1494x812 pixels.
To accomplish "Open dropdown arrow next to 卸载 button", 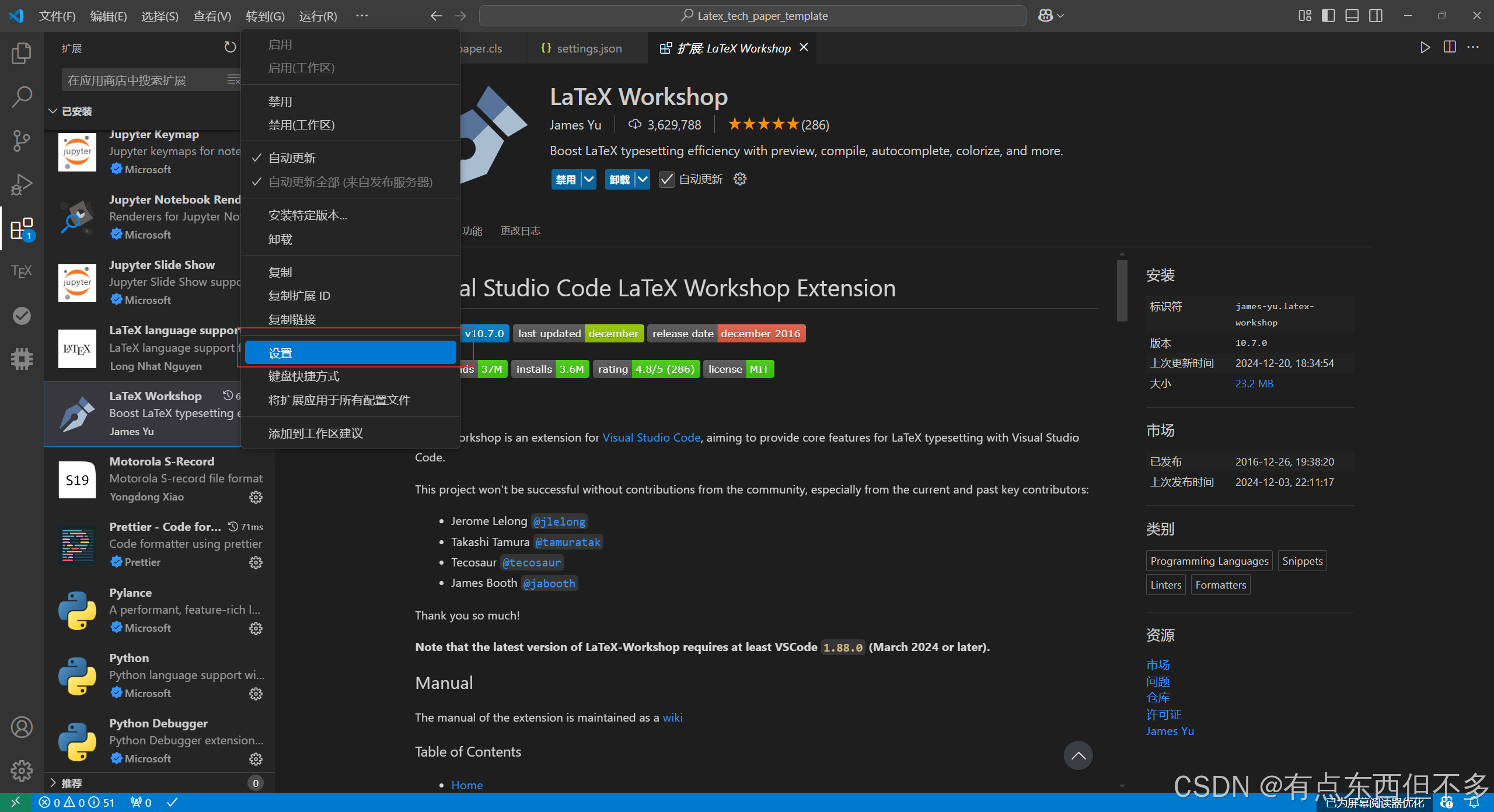I will coord(643,179).
